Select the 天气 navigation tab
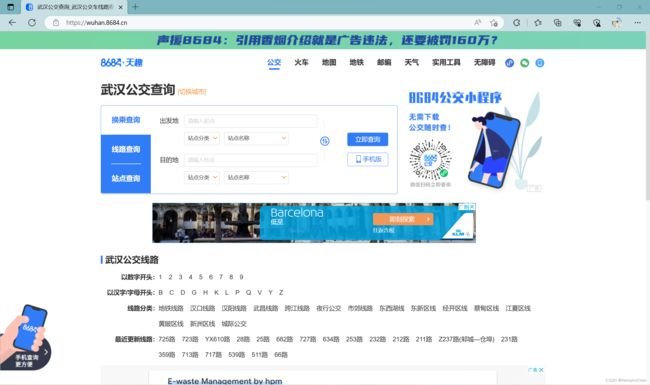Screen dimensions: 650x385 (411, 63)
